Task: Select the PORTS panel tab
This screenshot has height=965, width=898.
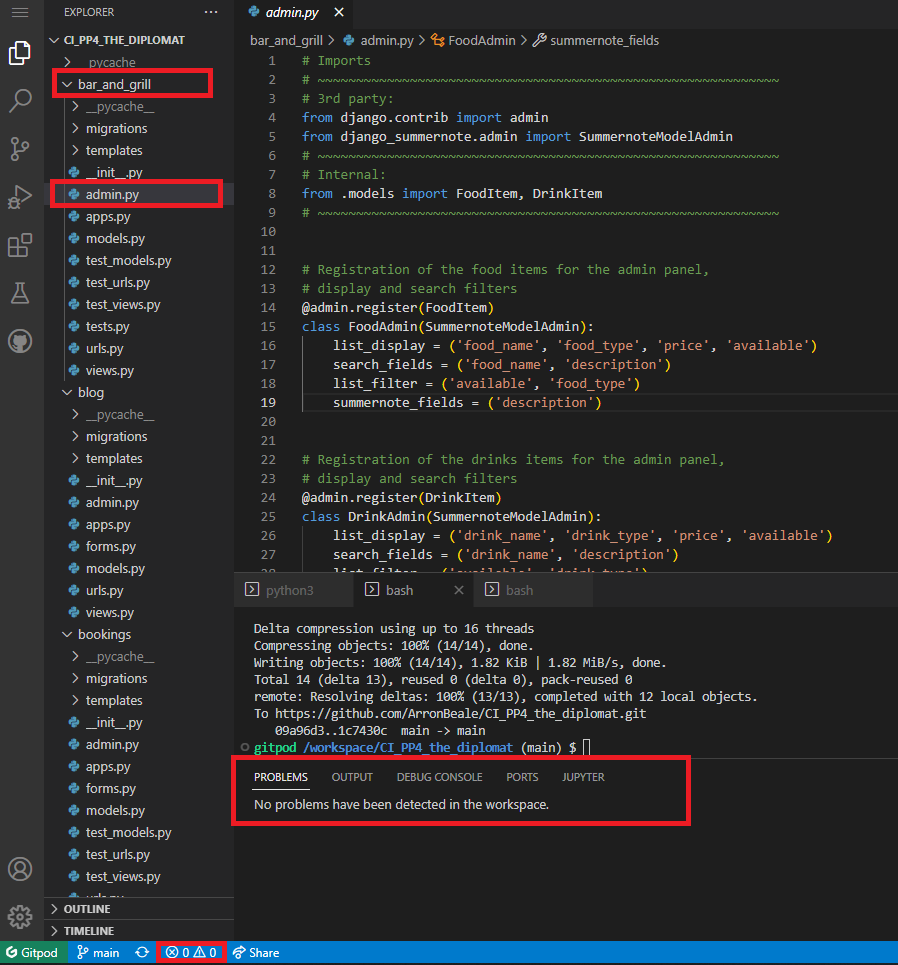Action: [522, 777]
